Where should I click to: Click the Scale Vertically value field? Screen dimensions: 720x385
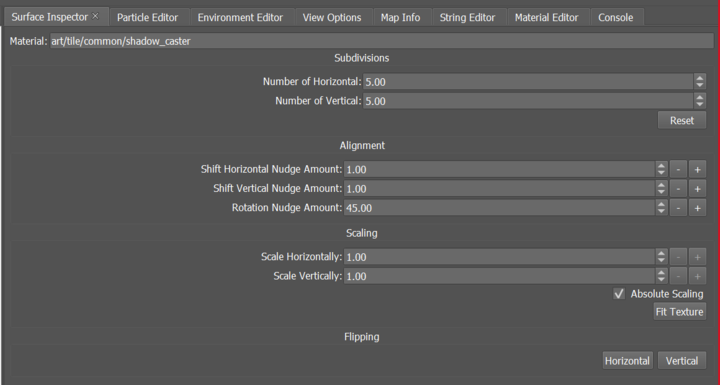coord(500,276)
